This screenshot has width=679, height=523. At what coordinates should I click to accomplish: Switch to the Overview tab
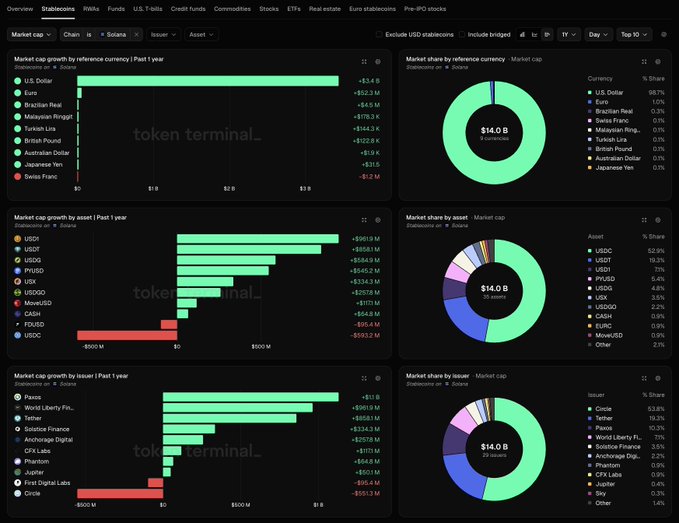[20, 9]
